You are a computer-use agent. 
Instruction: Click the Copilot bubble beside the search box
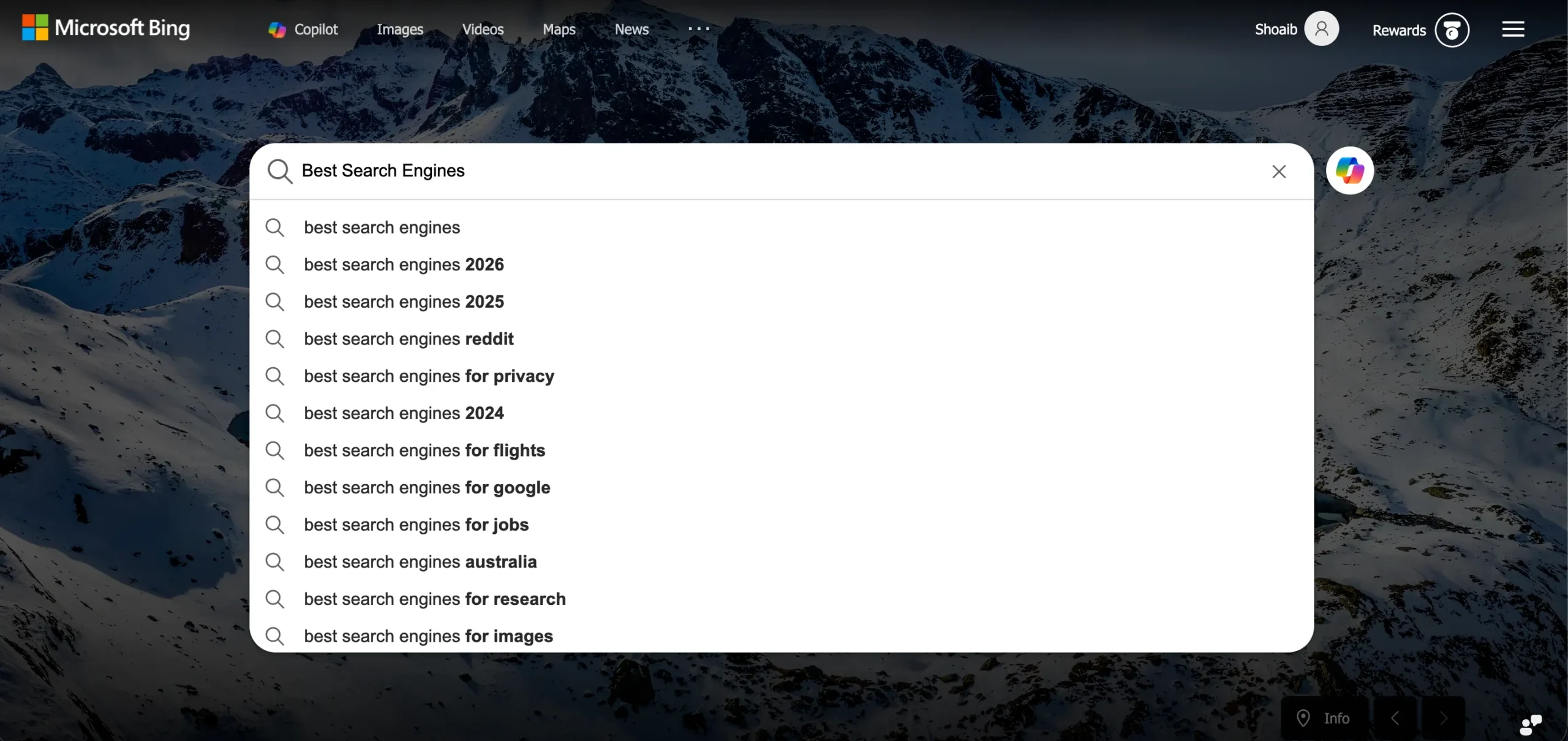click(x=1349, y=170)
